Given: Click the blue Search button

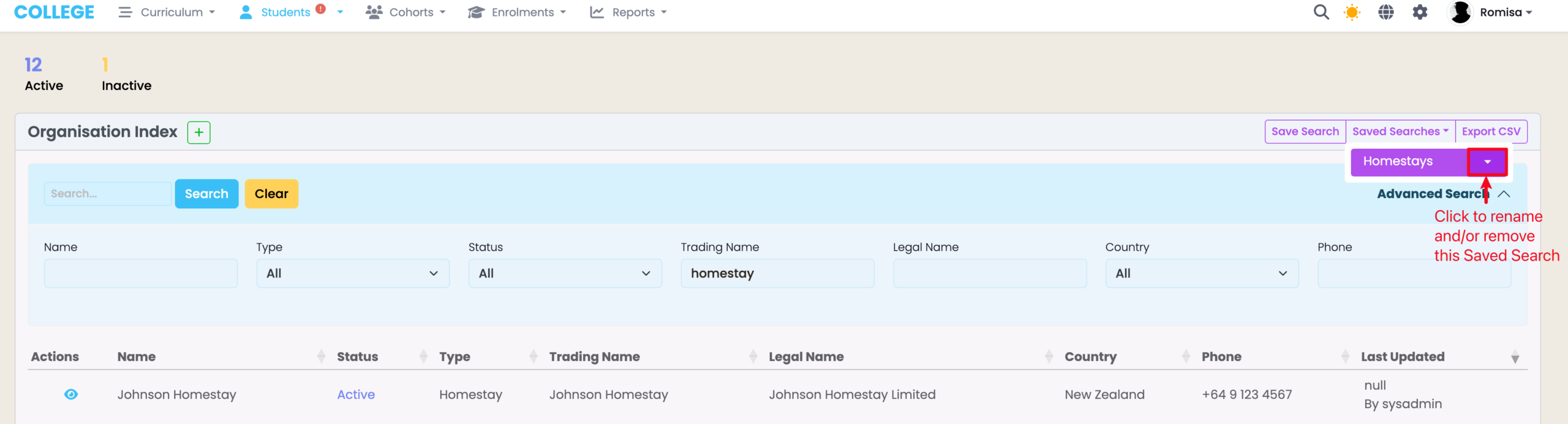Looking at the screenshot, I should pos(206,194).
